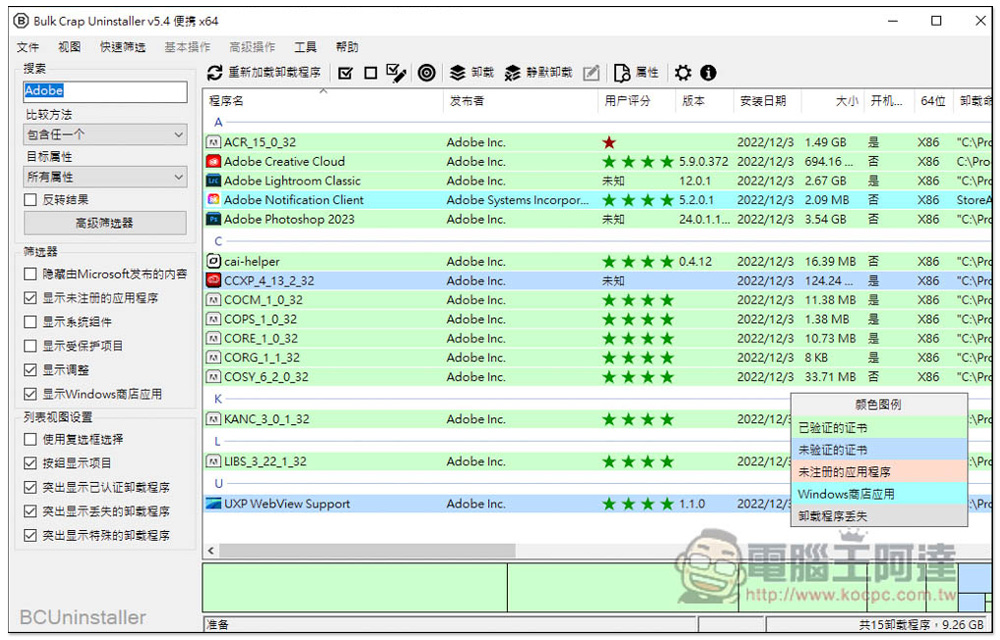Click the info circle icon in toolbar
Screen dimensions: 1000x640
click(x=708, y=73)
